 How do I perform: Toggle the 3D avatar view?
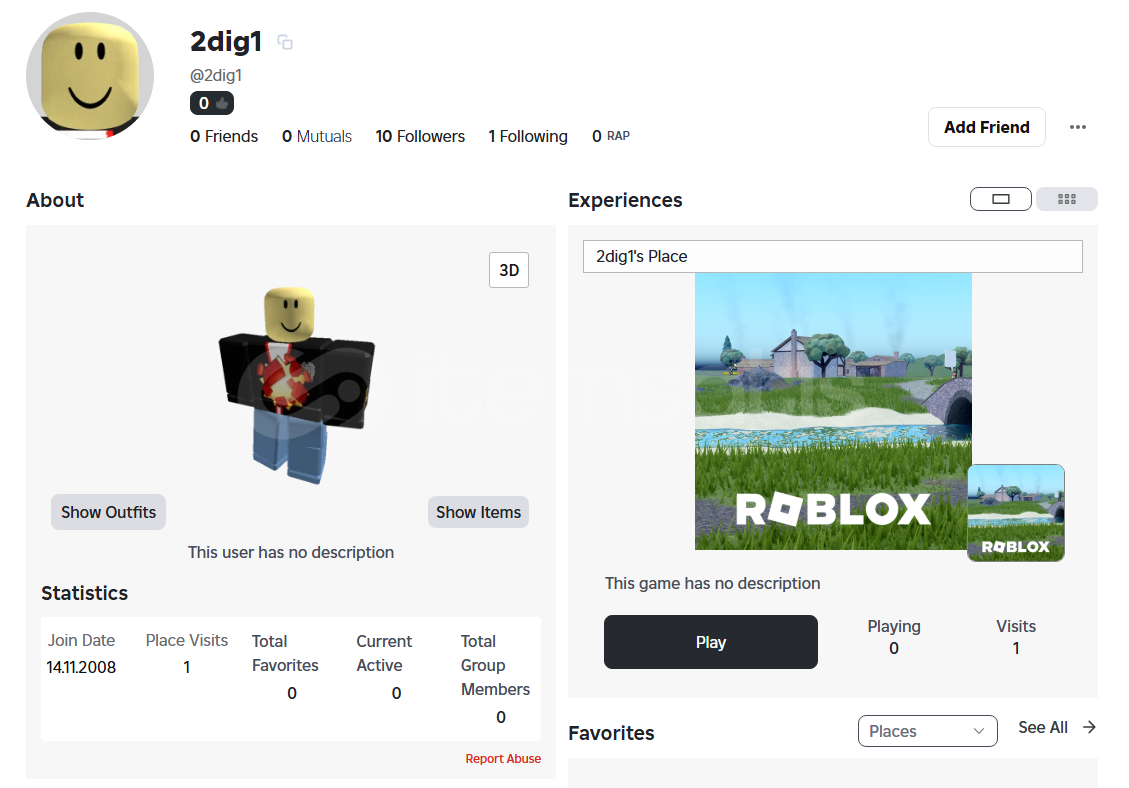509,270
